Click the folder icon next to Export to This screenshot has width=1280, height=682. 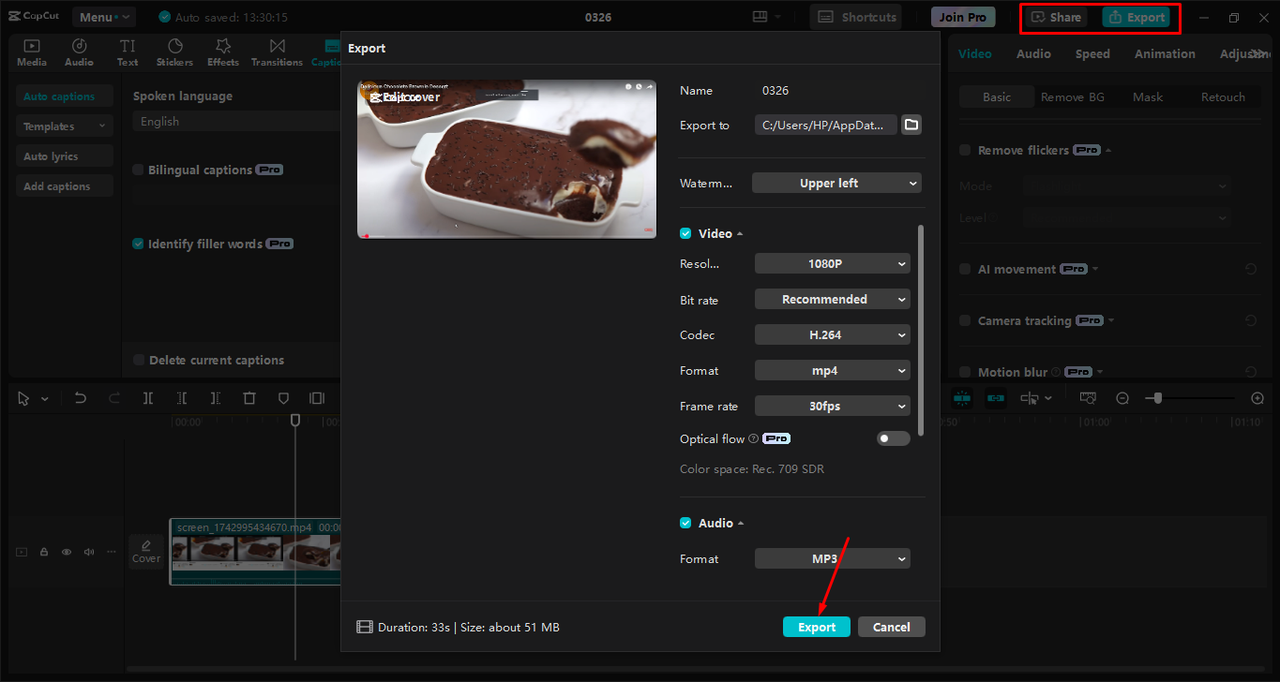(911, 125)
